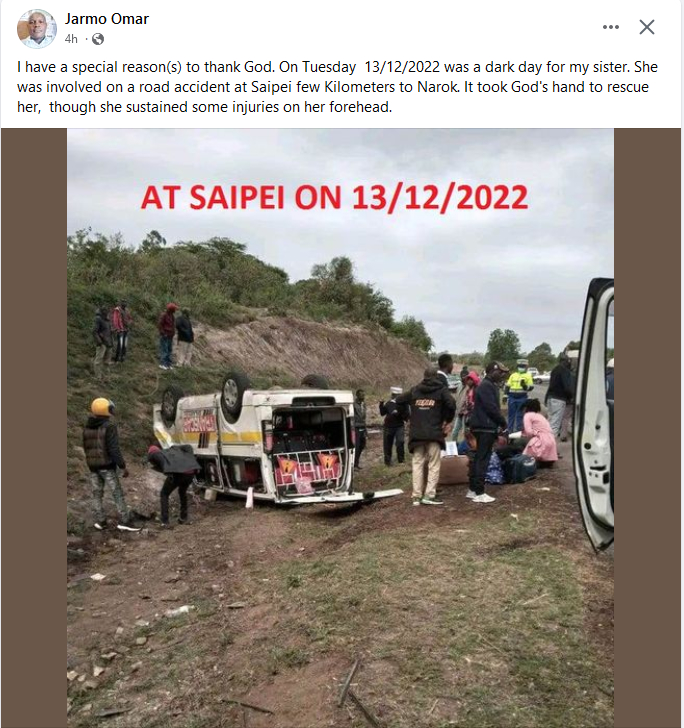This screenshot has height=728, width=684.
Task: Open Jarmo Omar's profile picture
Action: (37, 28)
